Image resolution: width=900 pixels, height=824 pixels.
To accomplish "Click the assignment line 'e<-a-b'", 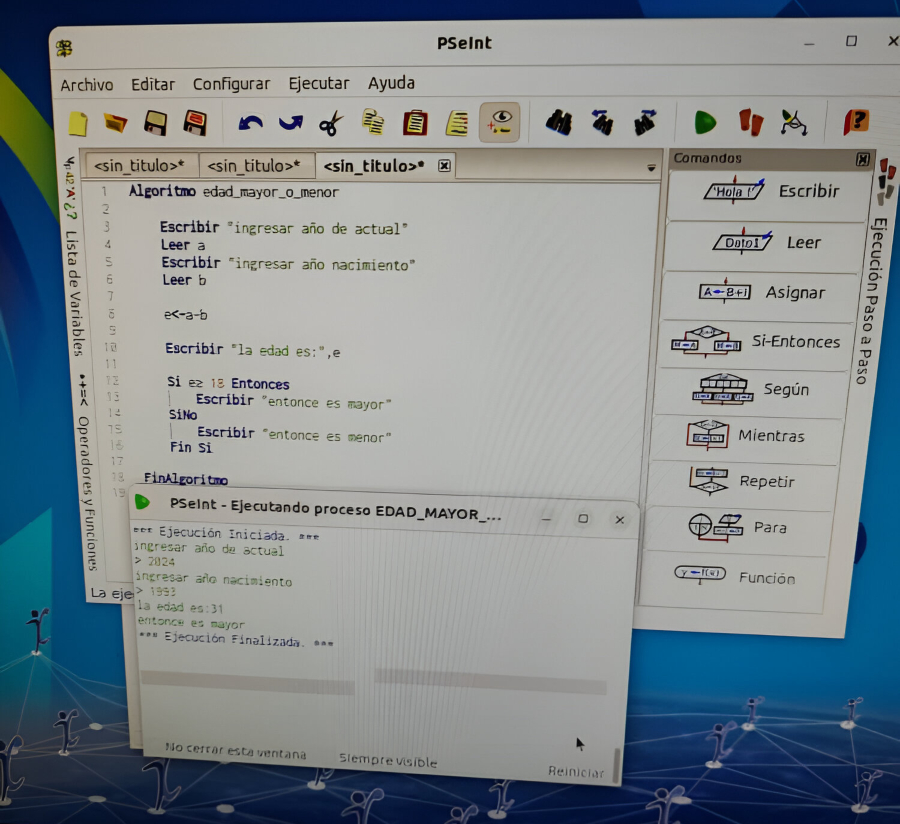I will click(185, 314).
